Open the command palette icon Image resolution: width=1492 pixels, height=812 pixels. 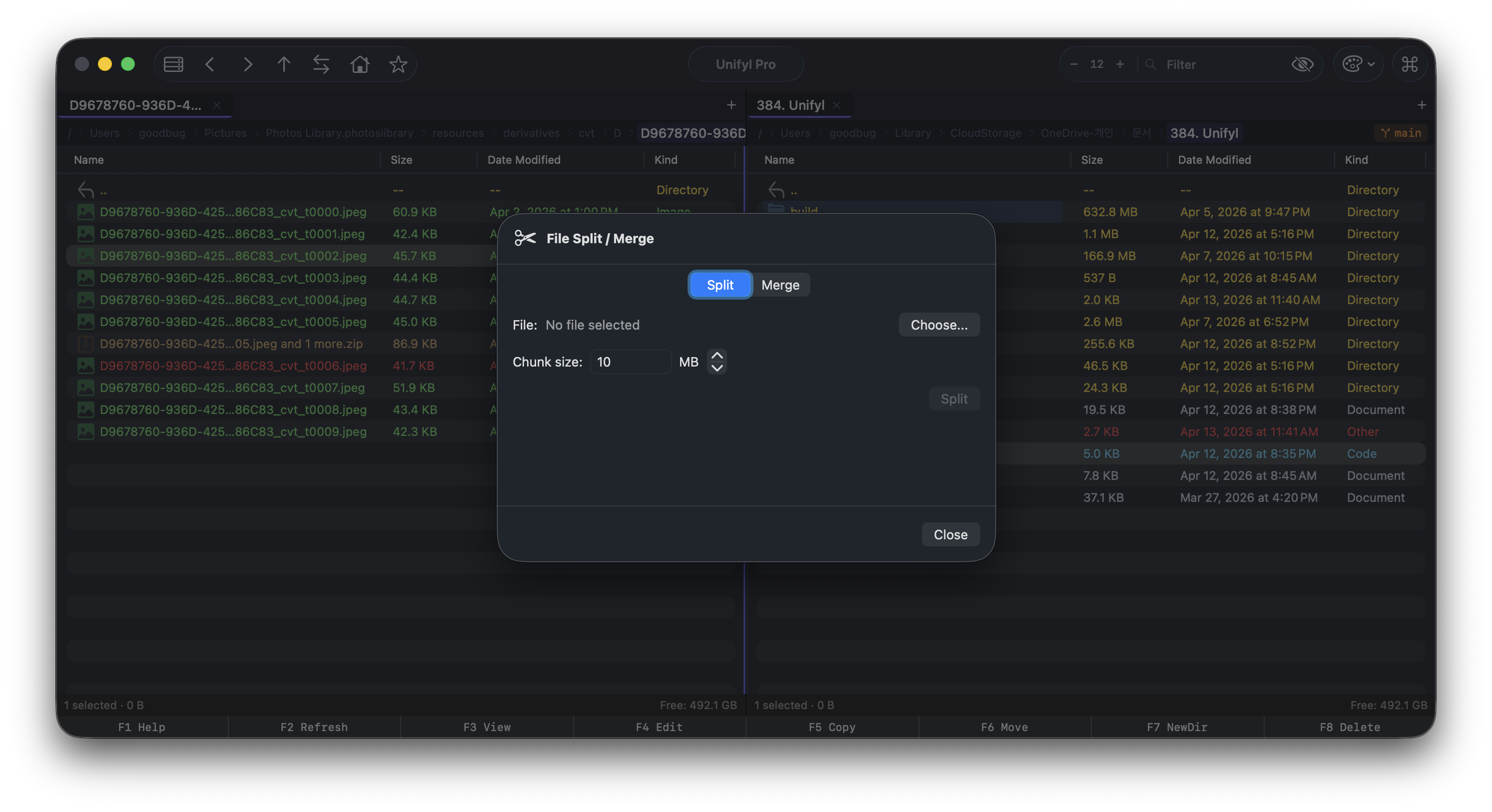point(1409,64)
